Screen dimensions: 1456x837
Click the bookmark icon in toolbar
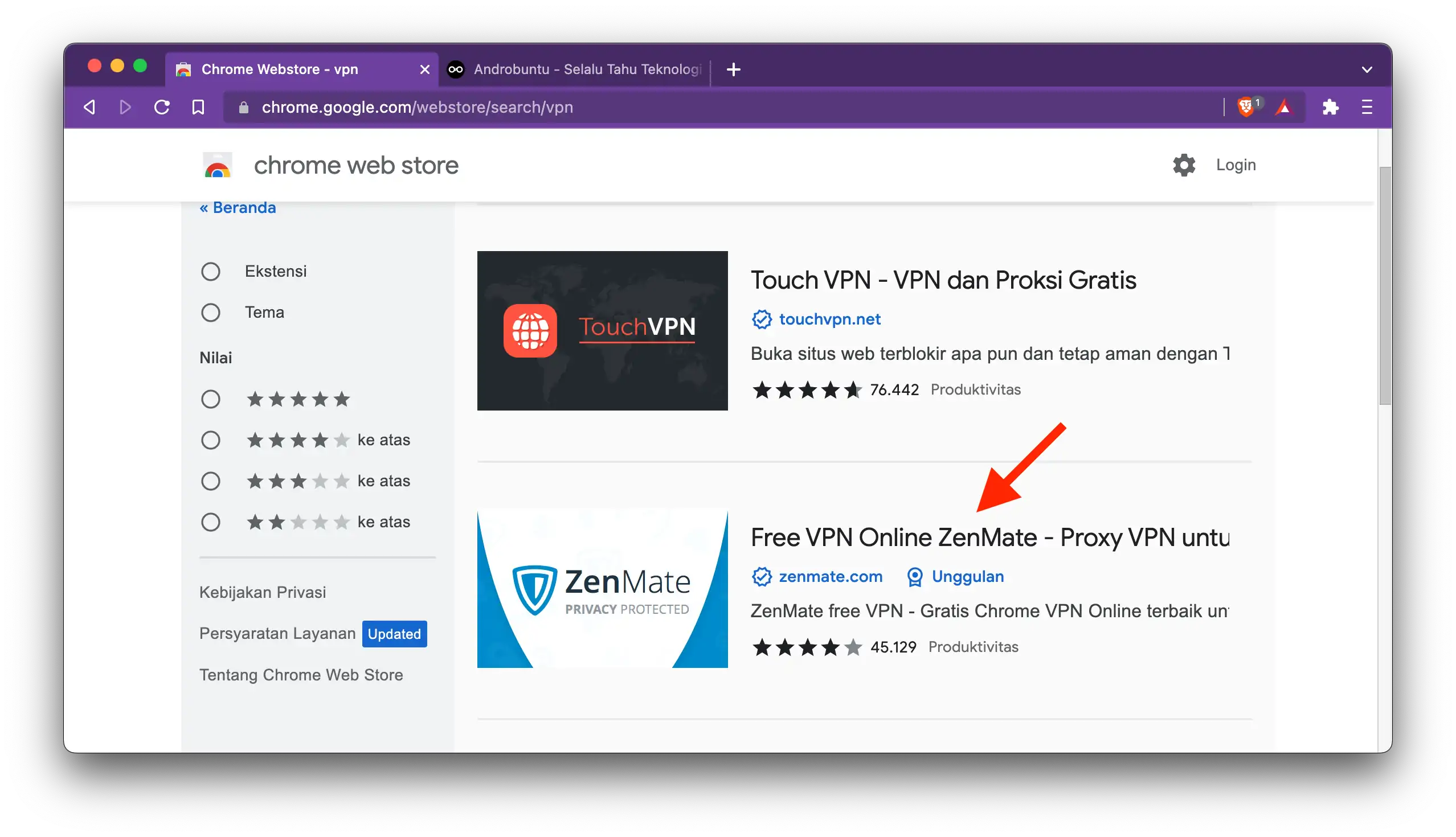(197, 107)
